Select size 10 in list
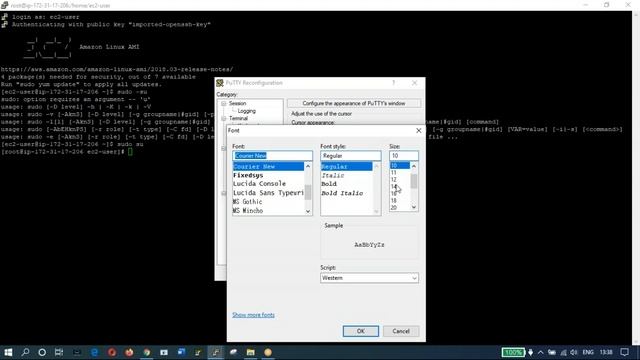Screen dimensions: 640x360 (400, 165)
